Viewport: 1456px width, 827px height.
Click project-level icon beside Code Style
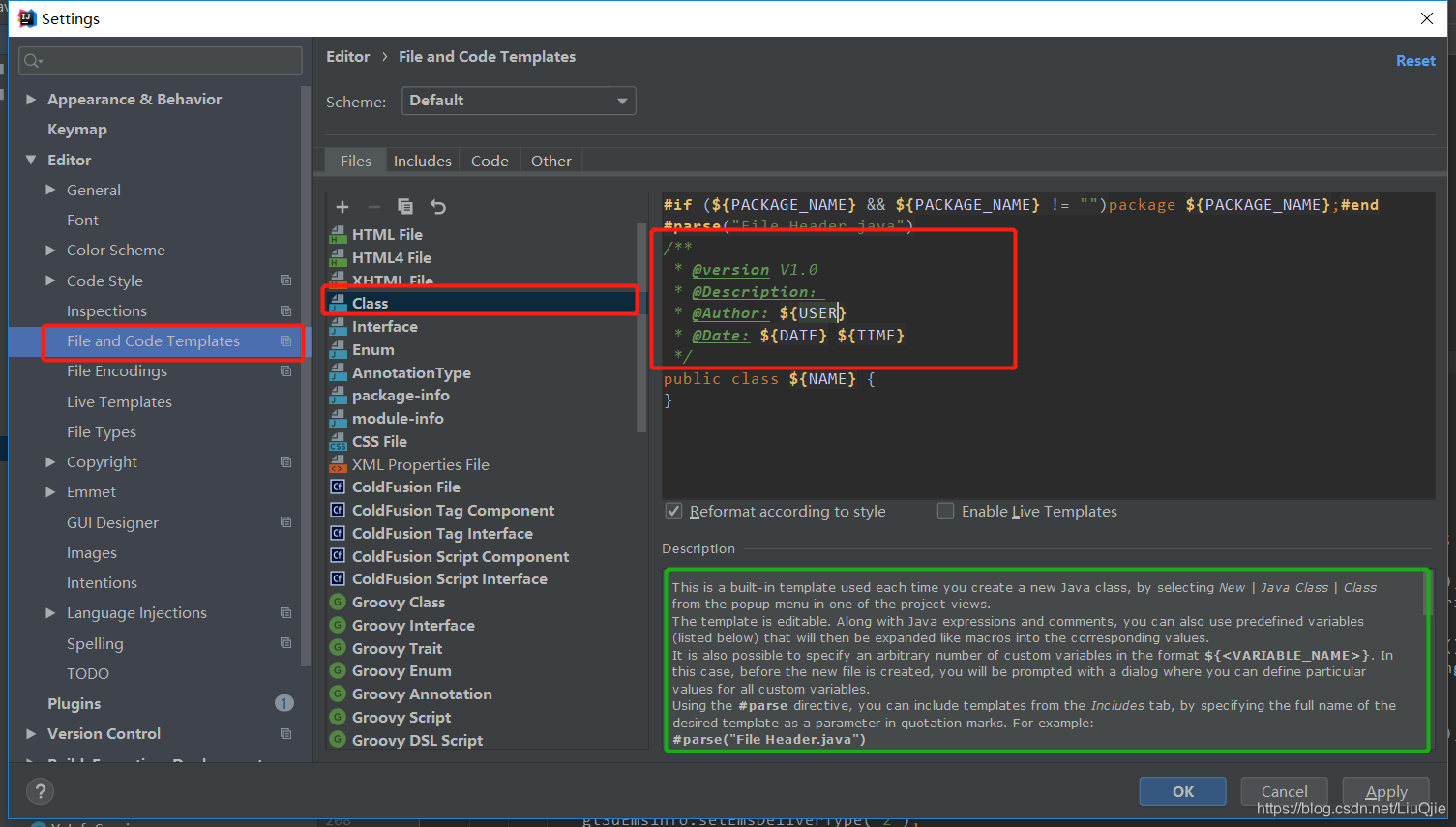coord(286,281)
